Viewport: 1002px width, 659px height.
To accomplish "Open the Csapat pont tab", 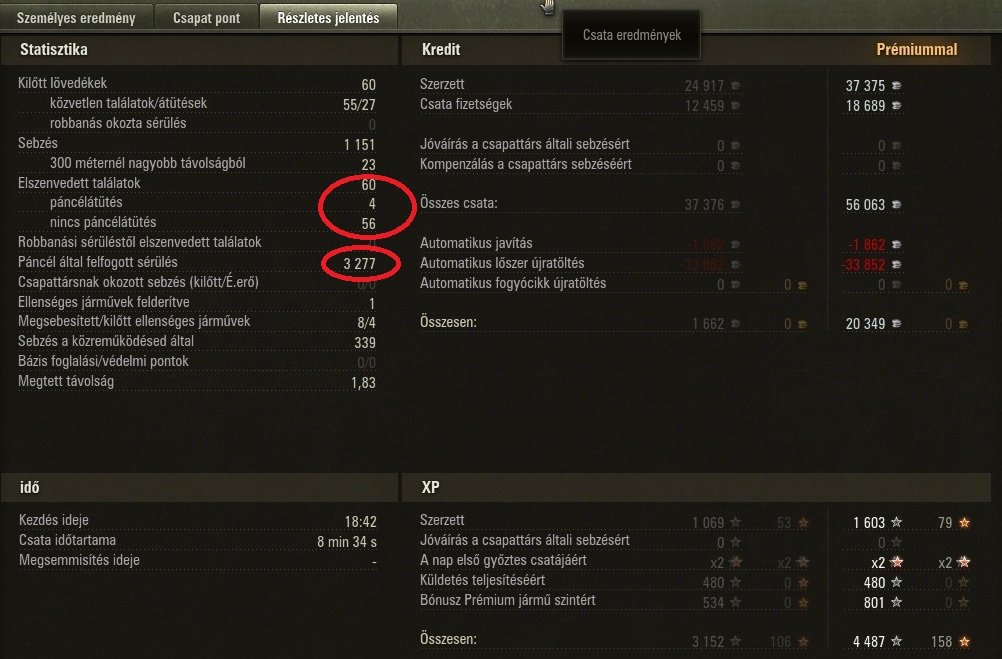I will coord(206,18).
